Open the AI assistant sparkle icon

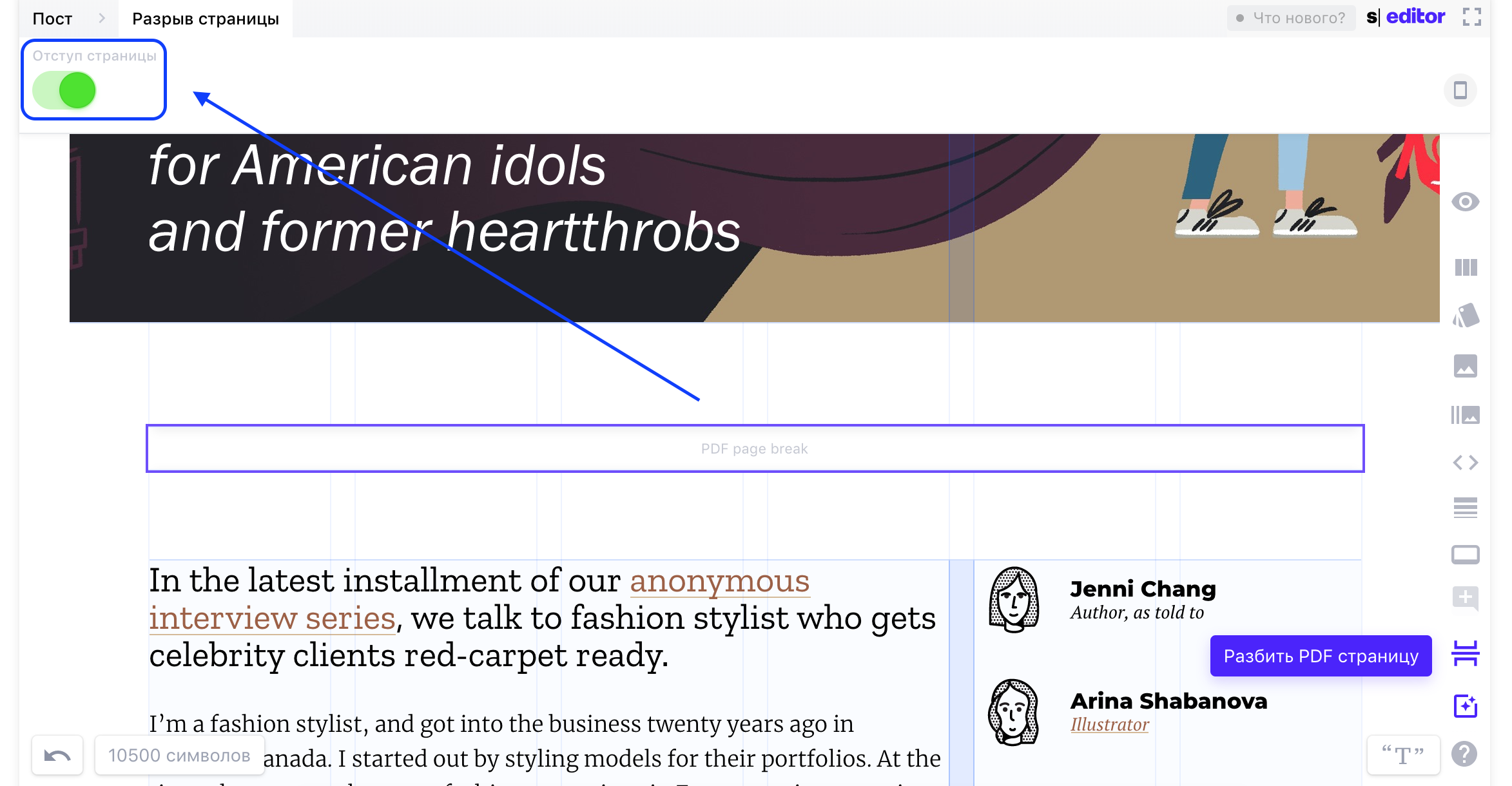click(x=1466, y=707)
